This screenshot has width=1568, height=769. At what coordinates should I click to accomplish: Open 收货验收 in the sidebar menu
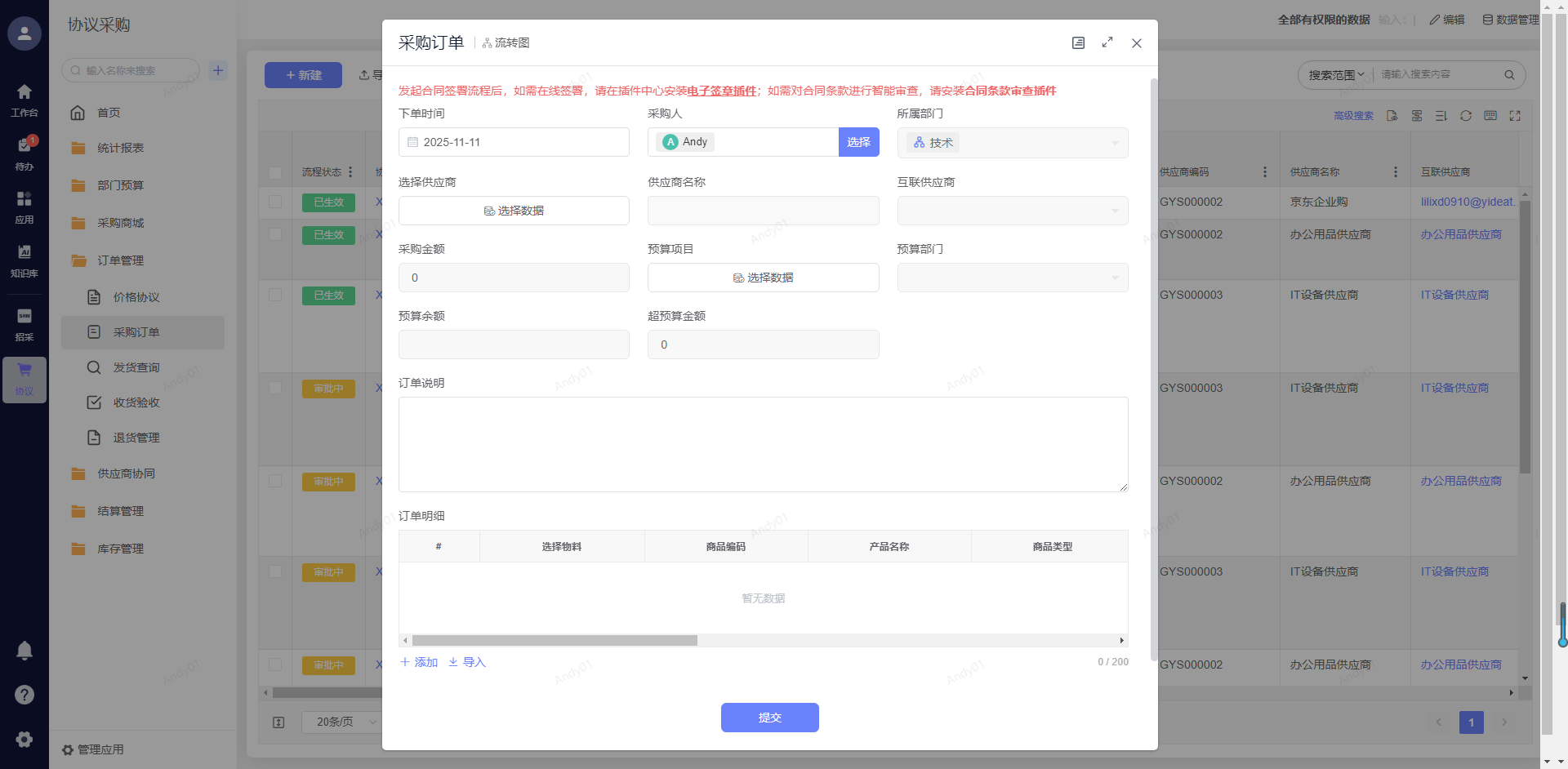[x=136, y=402]
